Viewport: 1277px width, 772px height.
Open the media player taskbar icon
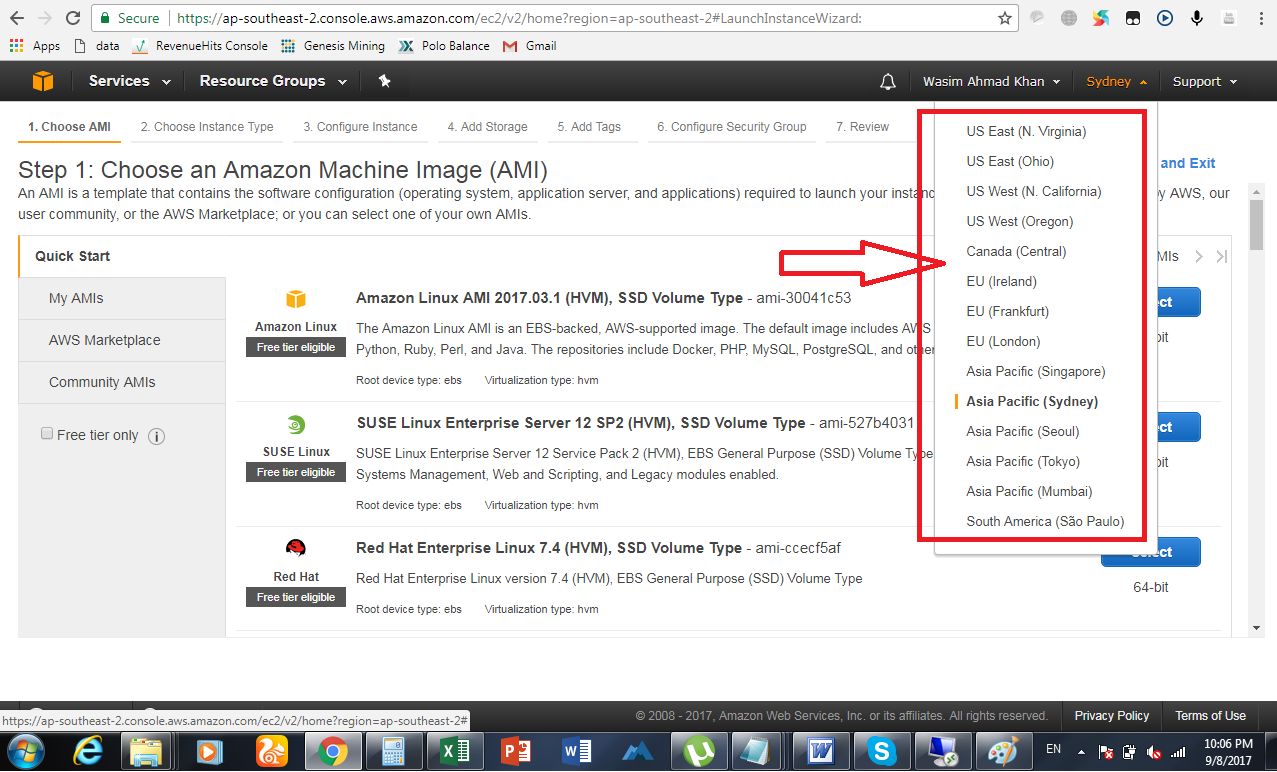(x=209, y=750)
